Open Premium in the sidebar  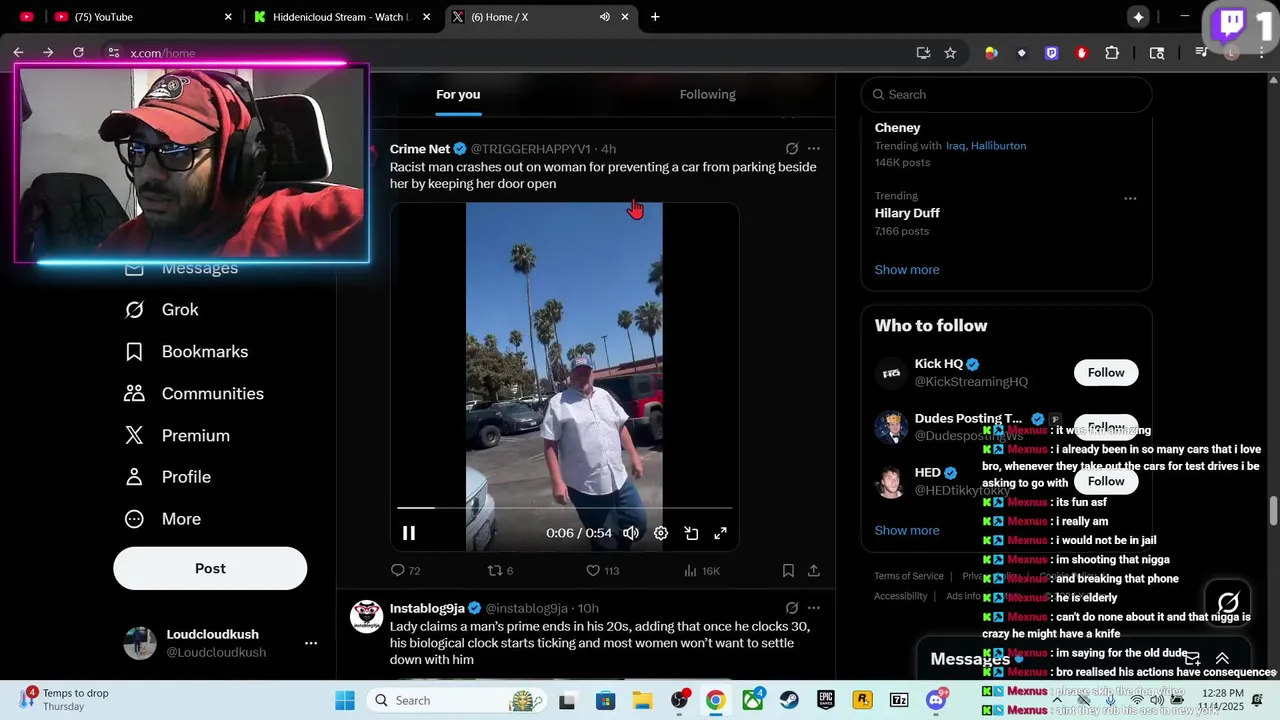177,436
